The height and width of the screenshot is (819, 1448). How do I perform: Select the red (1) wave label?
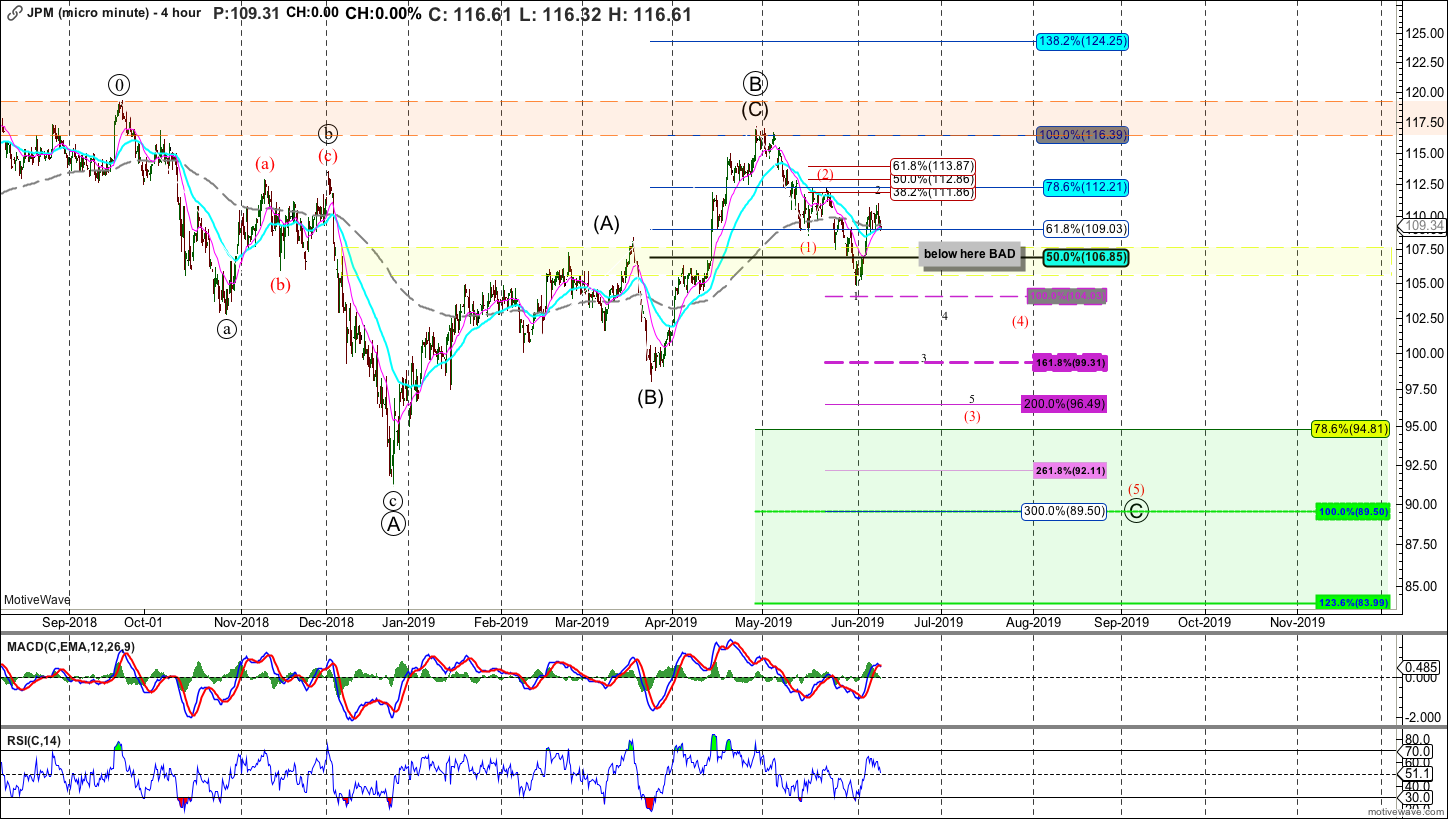pos(808,247)
